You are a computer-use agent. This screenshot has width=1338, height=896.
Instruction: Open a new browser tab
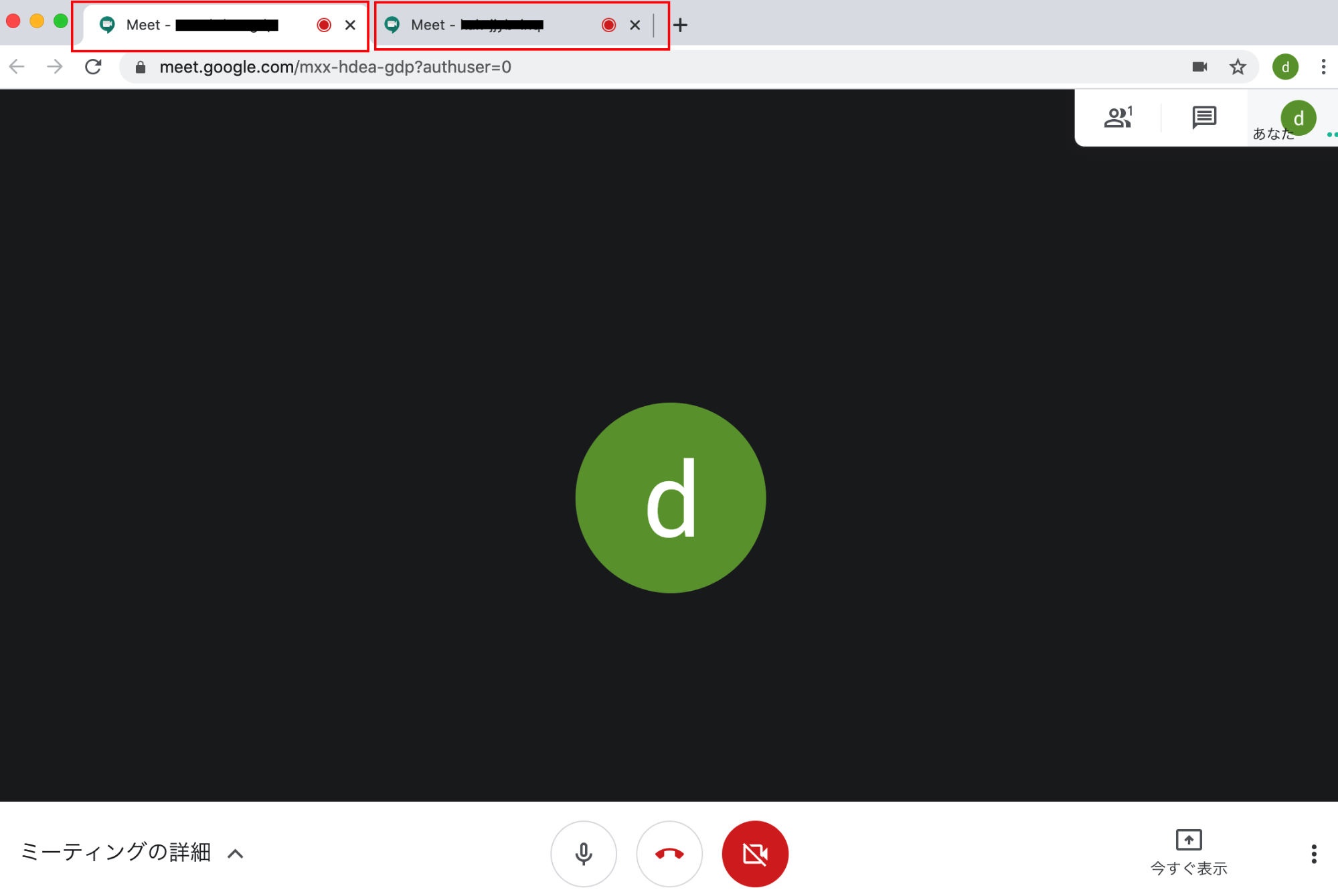click(x=681, y=25)
